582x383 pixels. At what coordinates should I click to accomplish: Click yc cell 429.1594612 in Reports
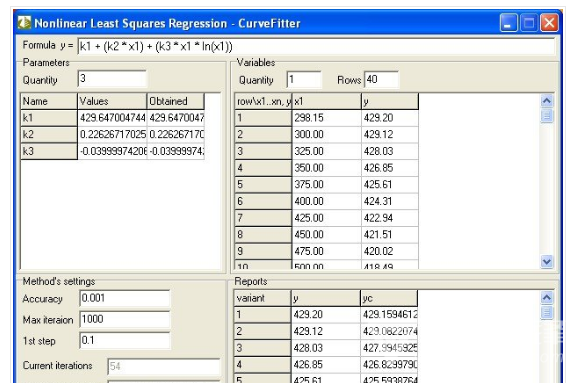[x=389, y=315]
